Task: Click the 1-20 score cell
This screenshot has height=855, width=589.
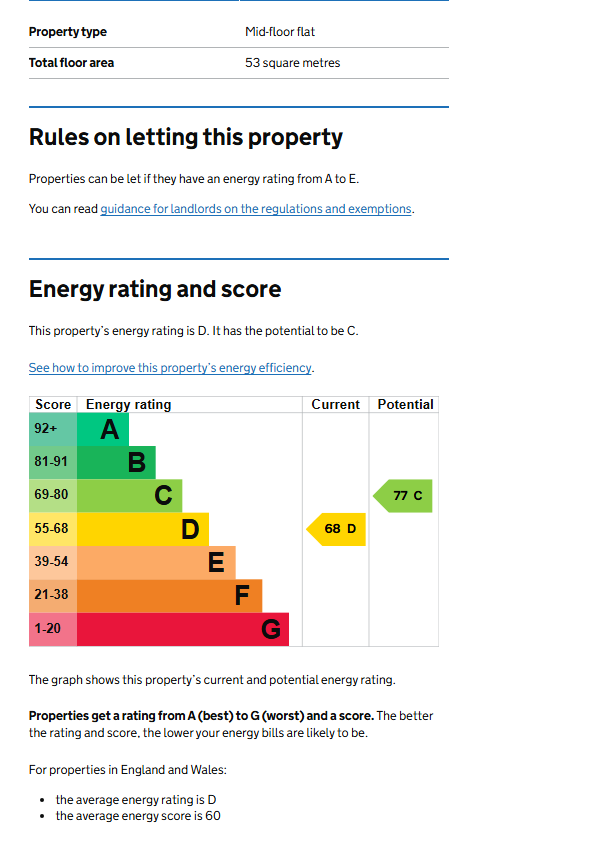Action: pyautogui.click(x=53, y=629)
